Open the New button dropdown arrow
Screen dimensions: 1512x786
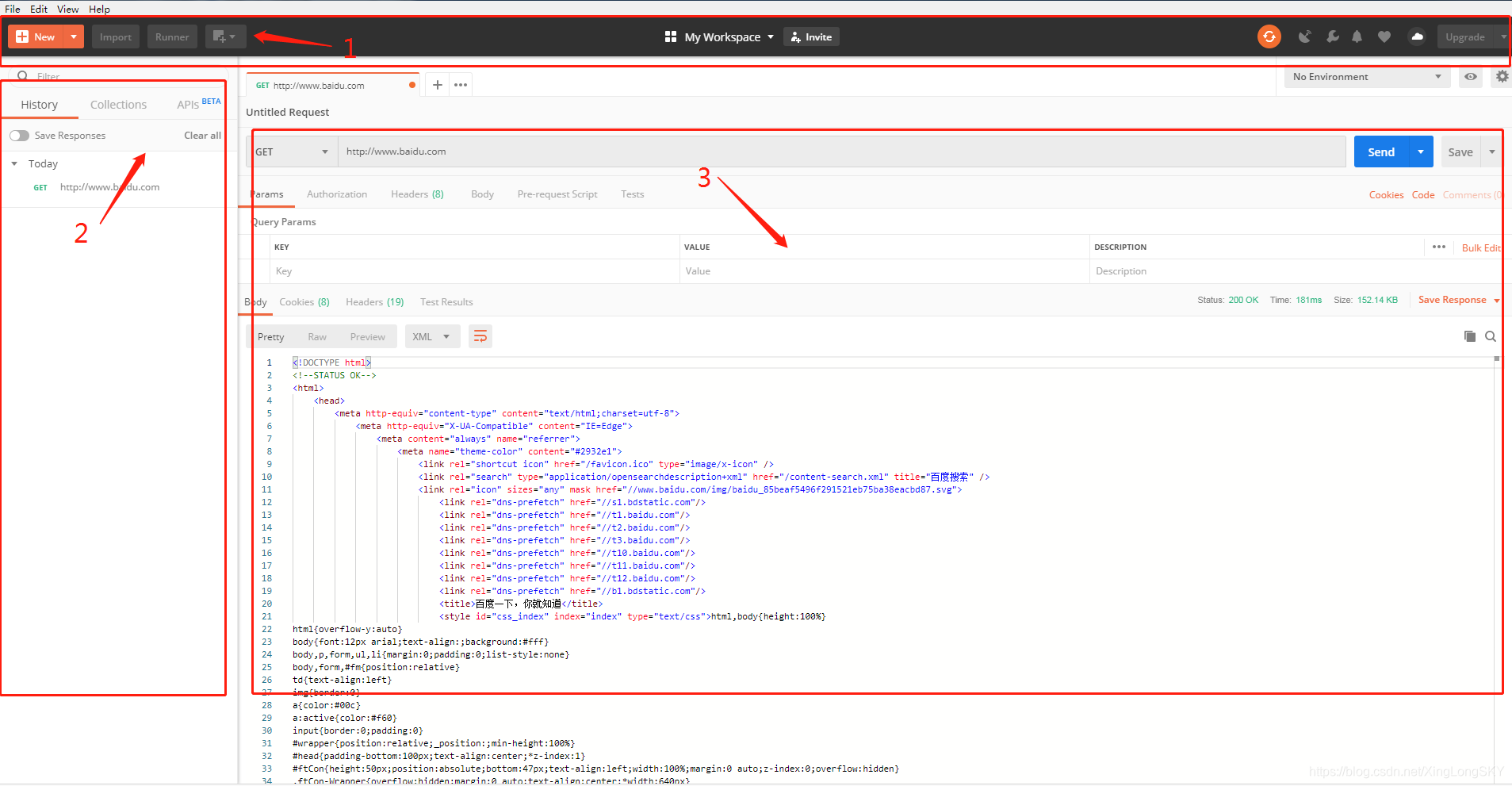[74, 36]
